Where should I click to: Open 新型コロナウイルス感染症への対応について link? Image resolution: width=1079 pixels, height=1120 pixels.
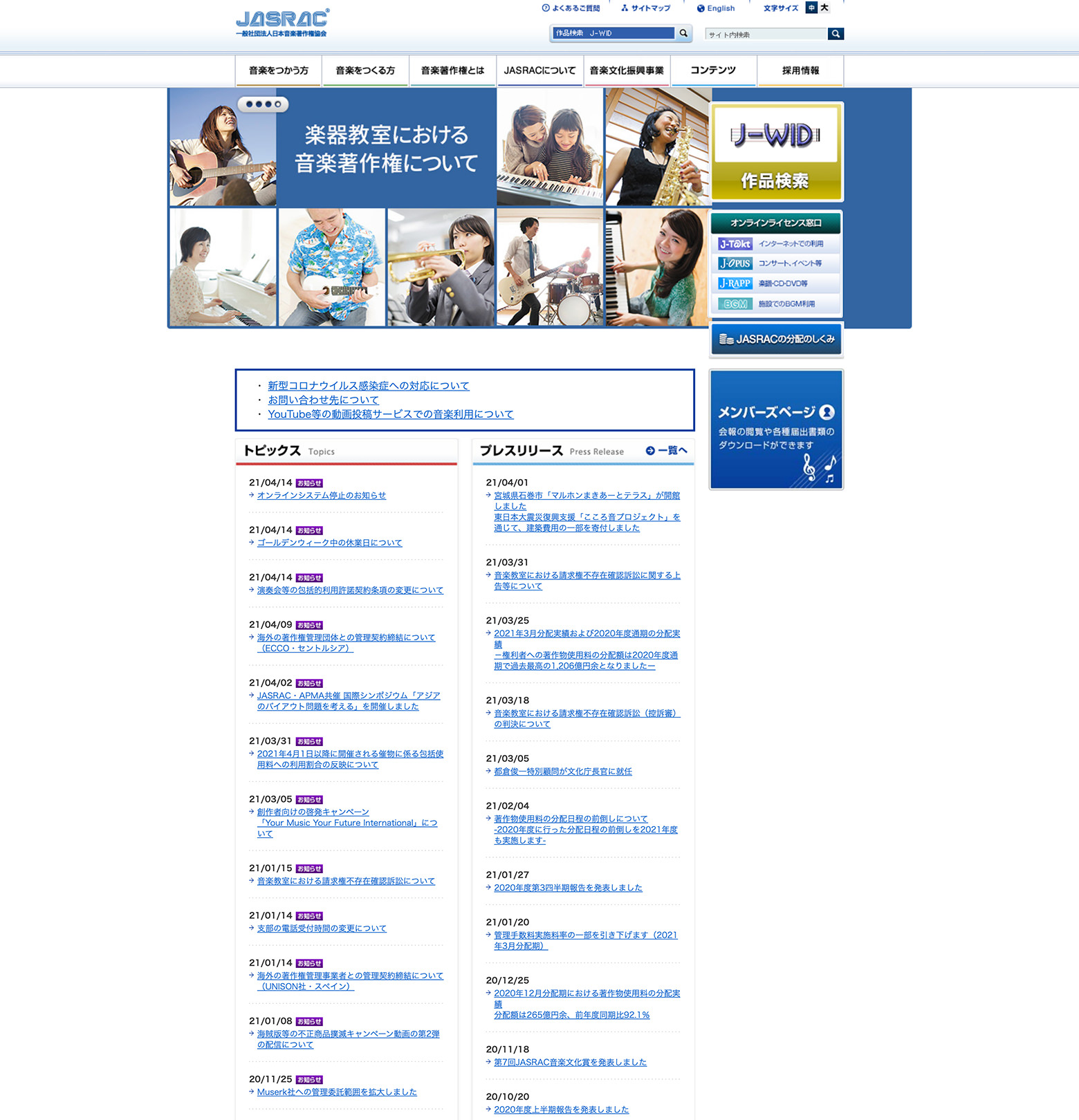pyautogui.click(x=368, y=386)
